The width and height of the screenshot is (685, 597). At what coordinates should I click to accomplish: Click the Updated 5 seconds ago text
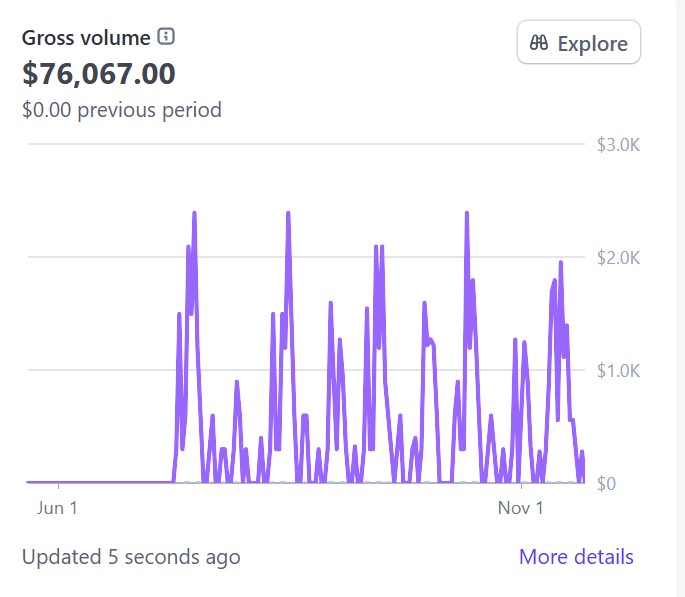[130, 556]
